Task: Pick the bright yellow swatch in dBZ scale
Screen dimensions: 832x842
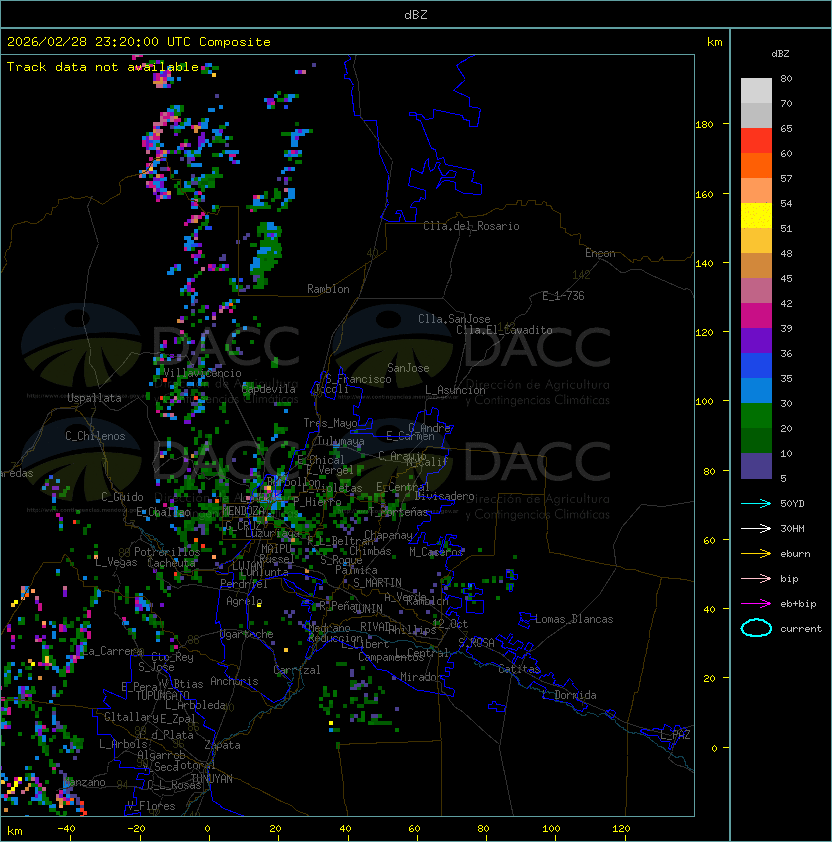Action: [x=756, y=216]
